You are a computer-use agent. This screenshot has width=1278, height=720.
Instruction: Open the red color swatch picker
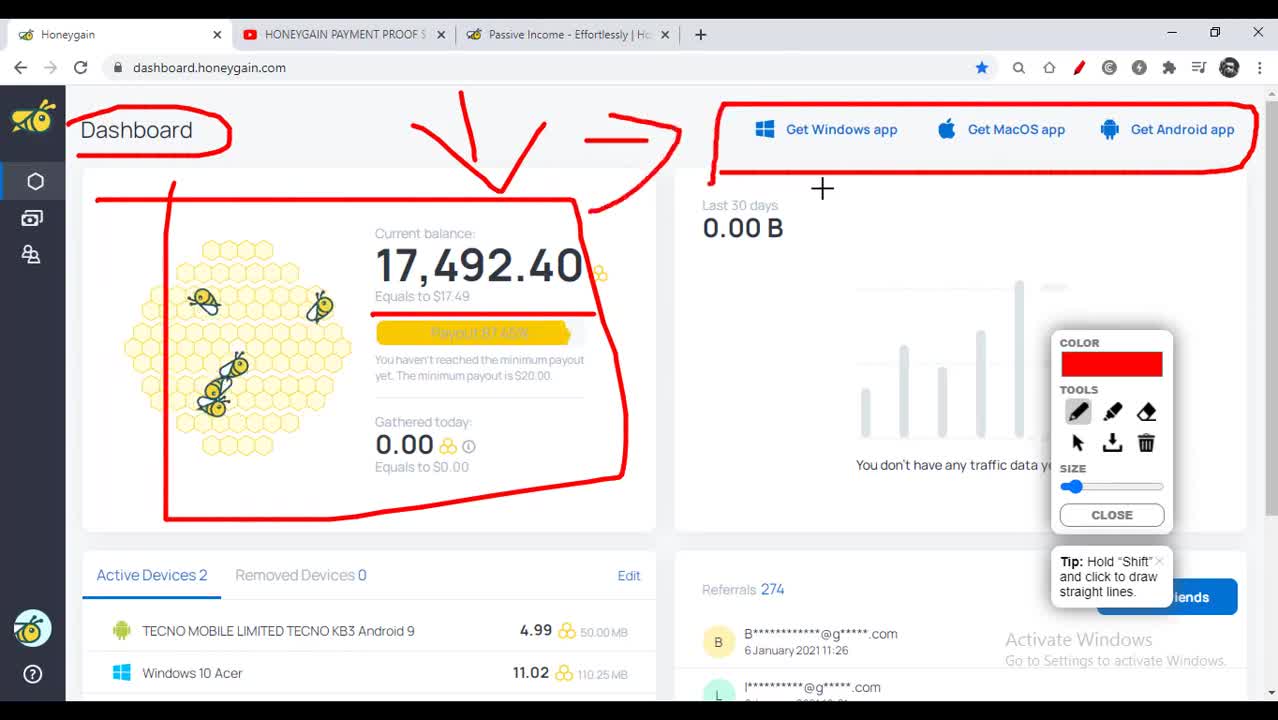(x=1112, y=364)
